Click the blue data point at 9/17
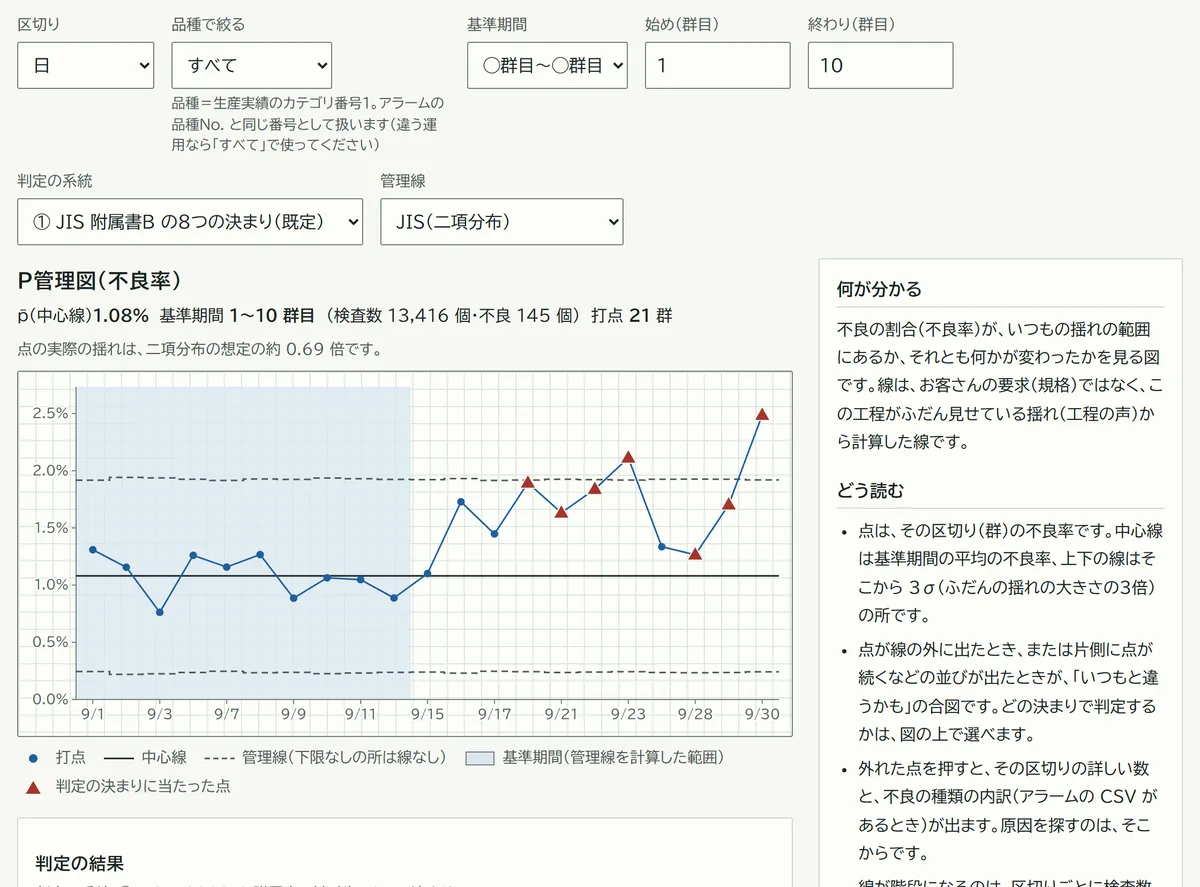The width and height of the screenshot is (1200, 887). pyautogui.click(x=494, y=534)
